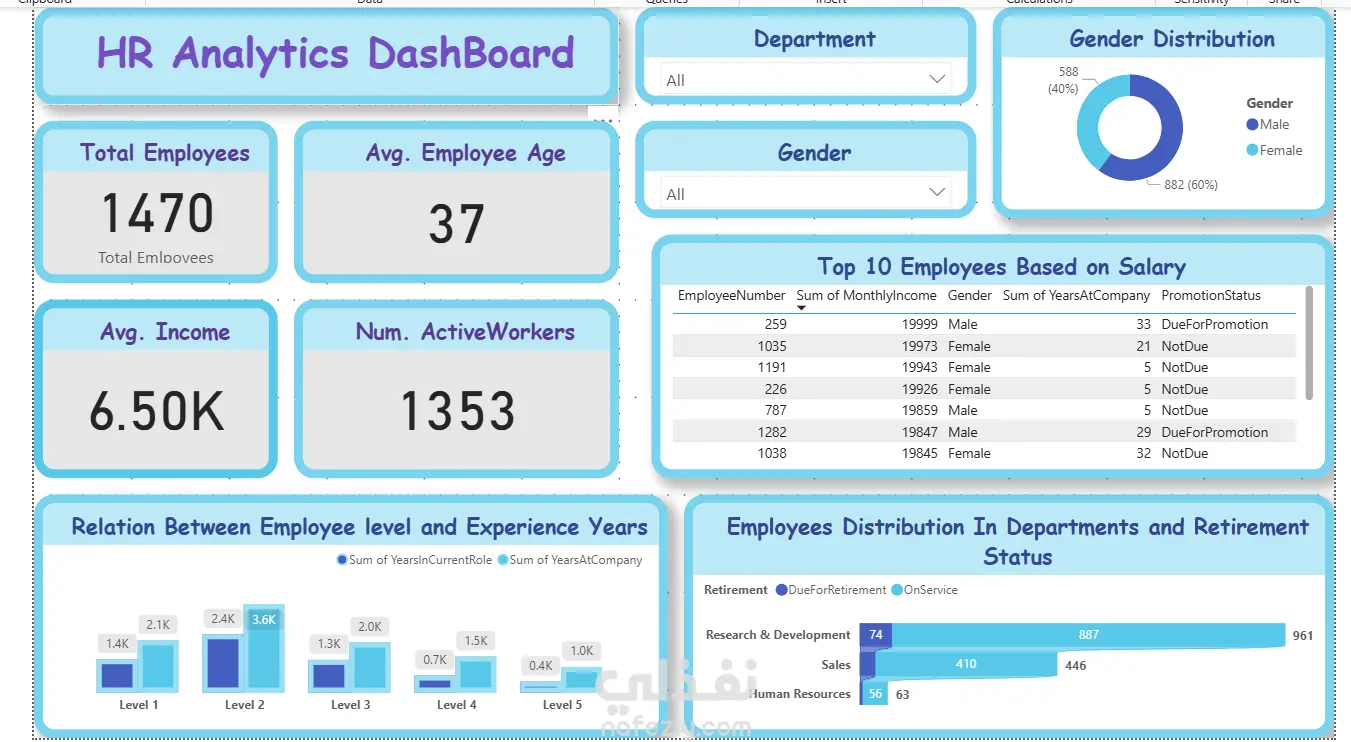Sort table by PromotionStatus column header
This screenshot has width=1351, height=742.
coord(1211,296)
